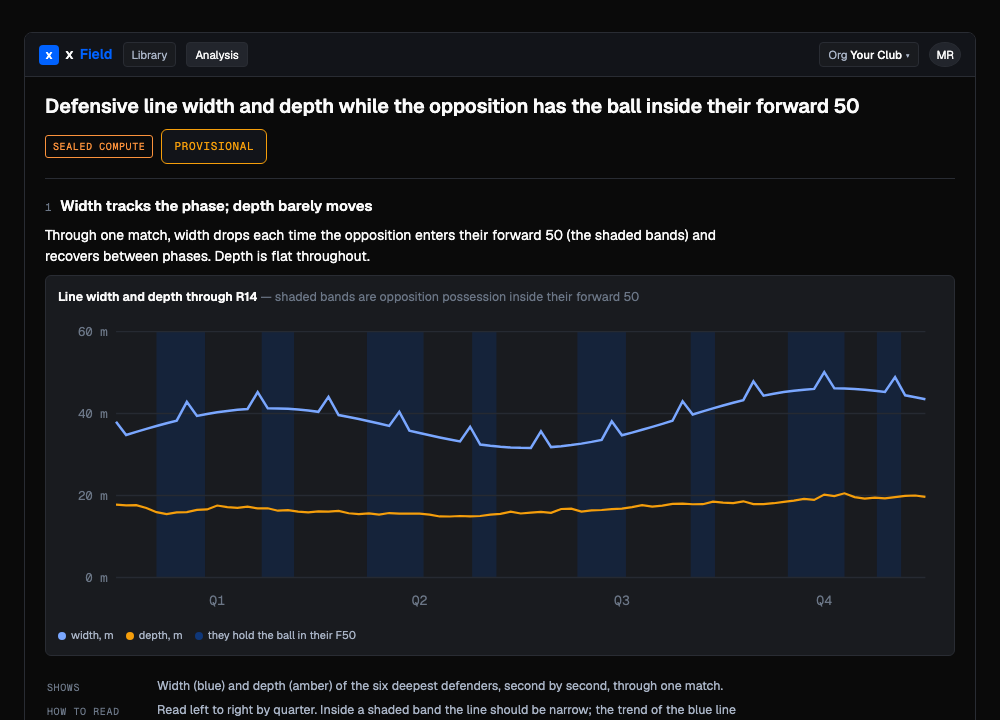Open the MR user avatar
The width and height of the screenshot is (1000, 720).
point(945,55)
